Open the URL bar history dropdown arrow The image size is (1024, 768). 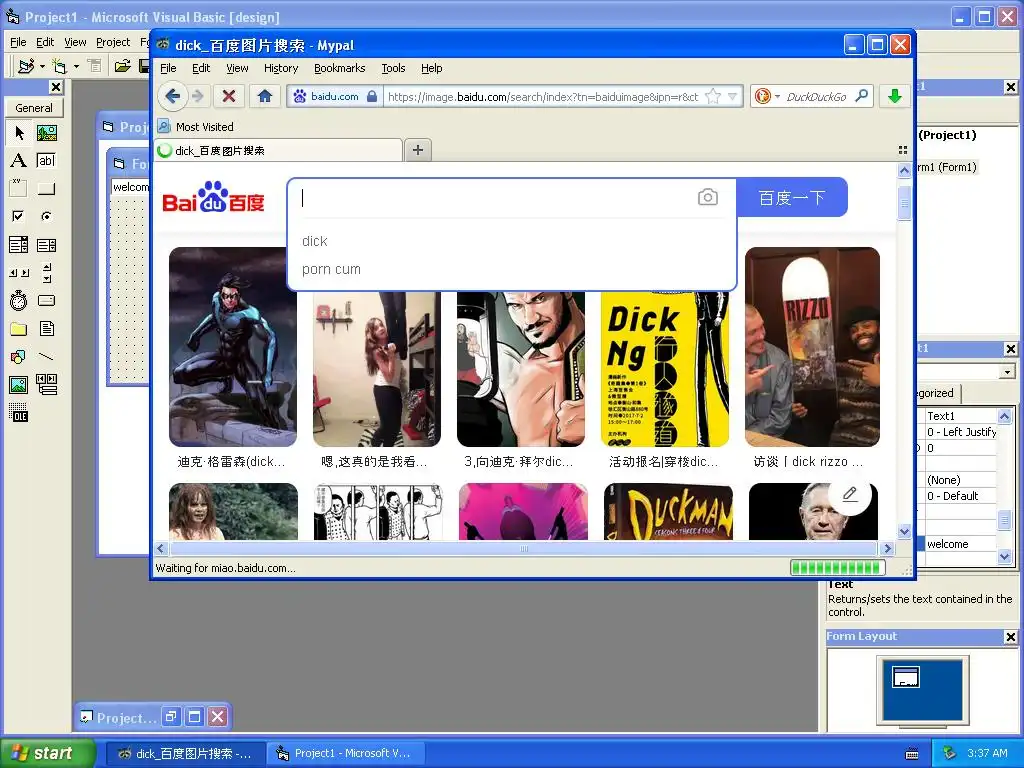point(733,97)
